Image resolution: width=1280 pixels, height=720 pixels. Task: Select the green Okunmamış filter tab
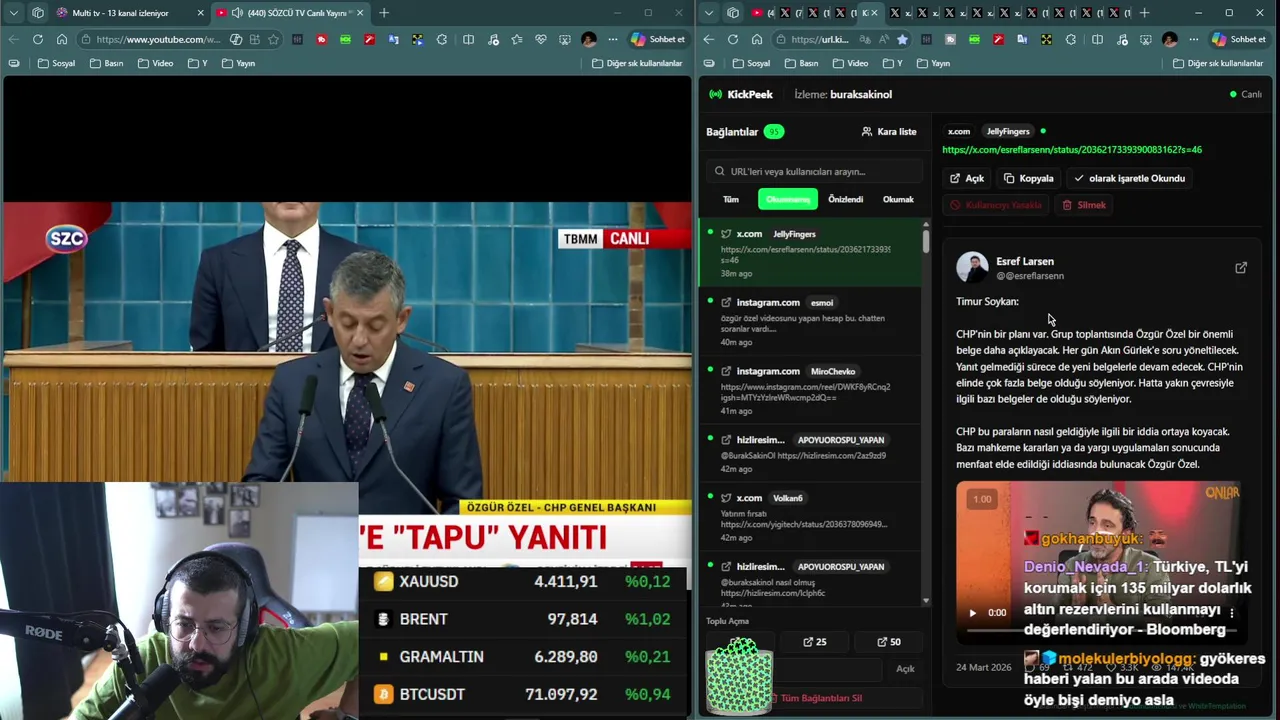(x=788, y=199)
